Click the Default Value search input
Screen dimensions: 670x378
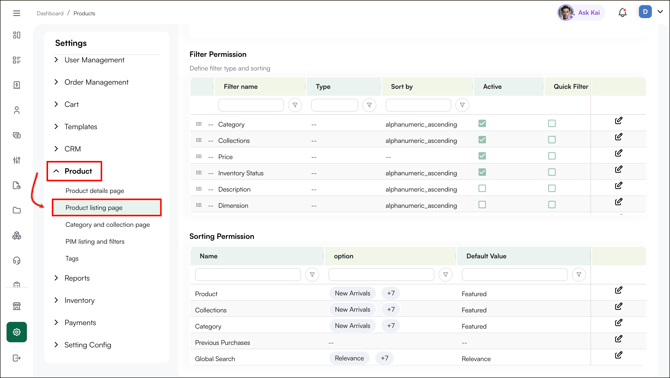pyautogui.click(x=514, y=275)
